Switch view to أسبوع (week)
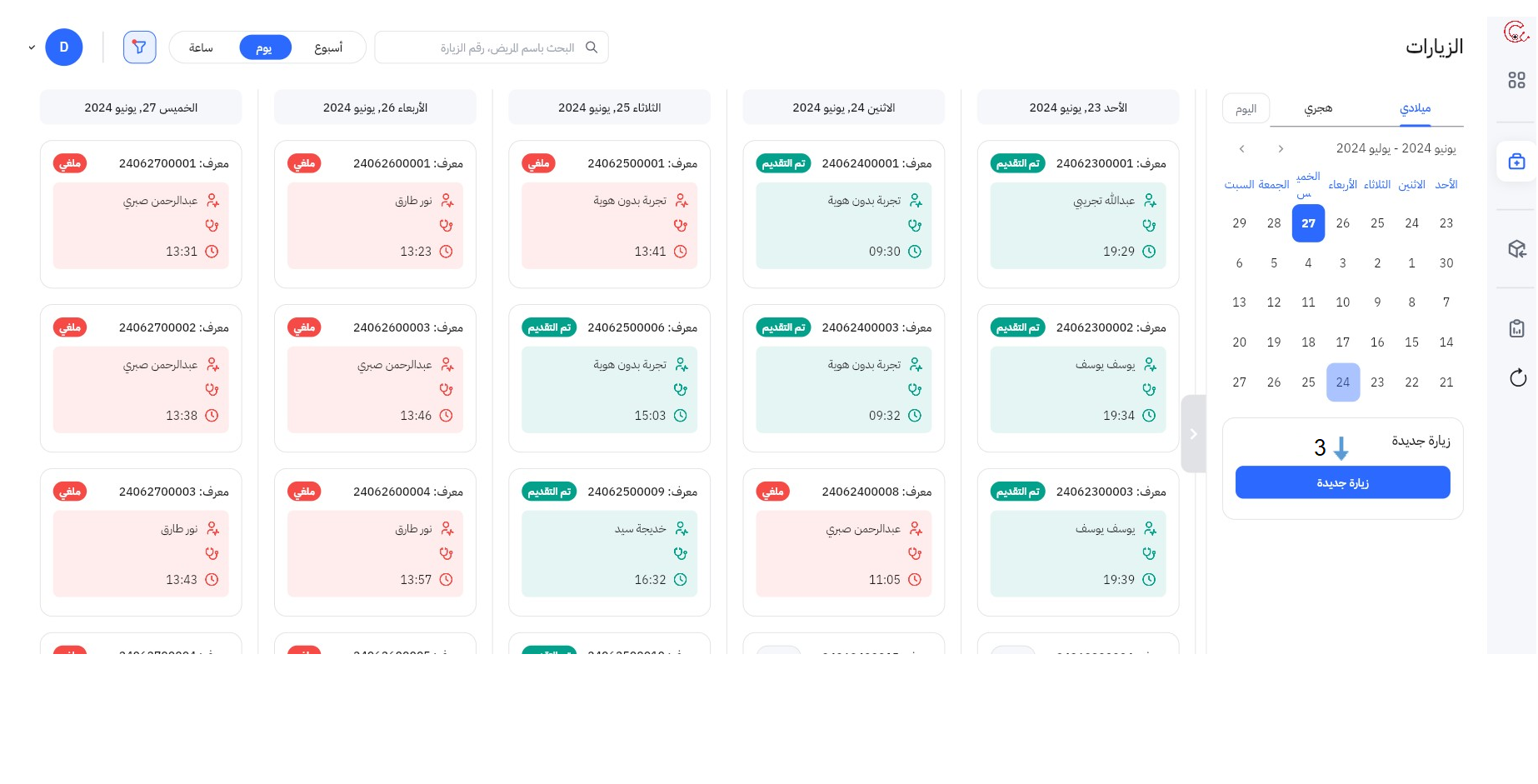This screenshot has width=1538, height=784. (x=328, y=47)
